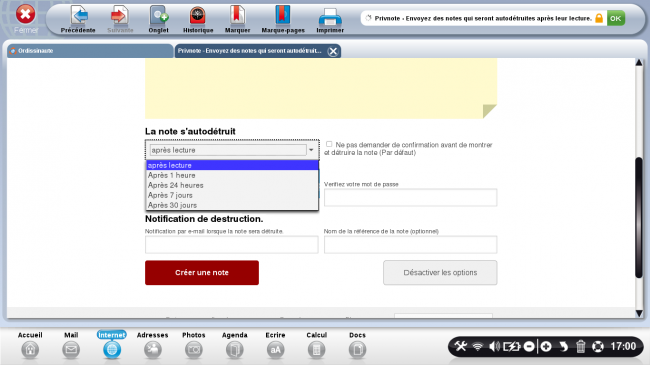Go back with the Précédente arrow
Screen dimensions: 650x365
coord(78,16)
